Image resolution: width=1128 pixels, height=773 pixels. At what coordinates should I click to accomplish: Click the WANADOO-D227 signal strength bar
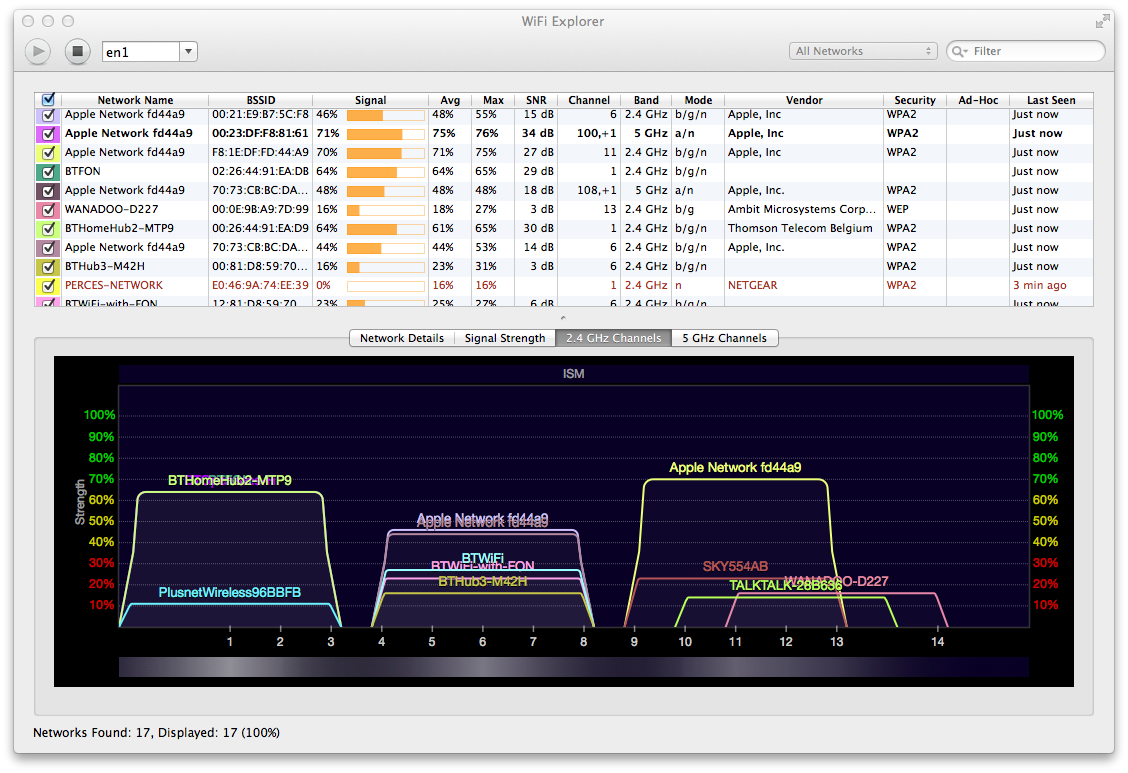386,210
